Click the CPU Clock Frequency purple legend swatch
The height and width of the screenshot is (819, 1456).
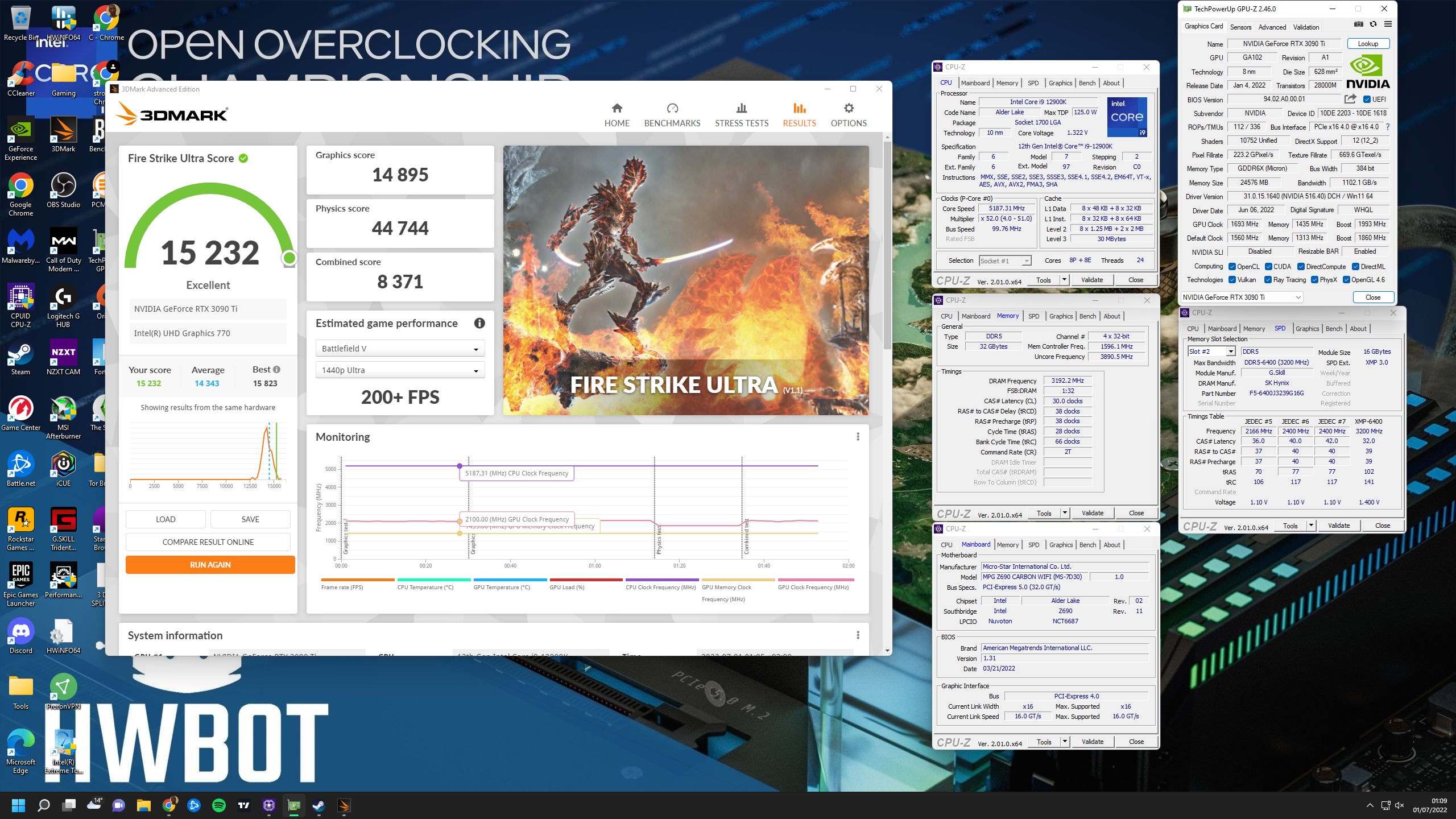click(x=662, y=580)
